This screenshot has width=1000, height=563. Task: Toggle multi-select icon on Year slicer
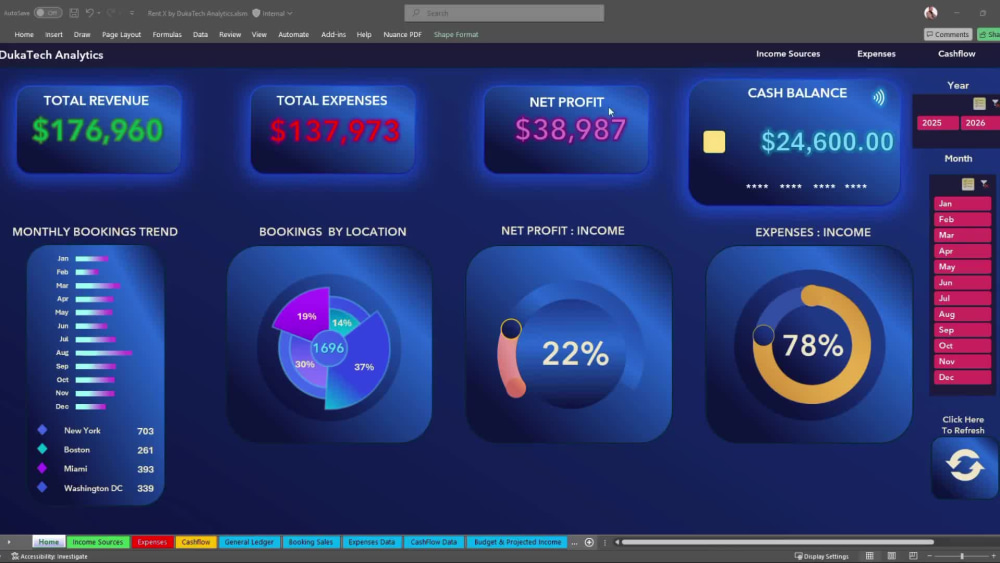pyautogui.click(x=980, y=103)
